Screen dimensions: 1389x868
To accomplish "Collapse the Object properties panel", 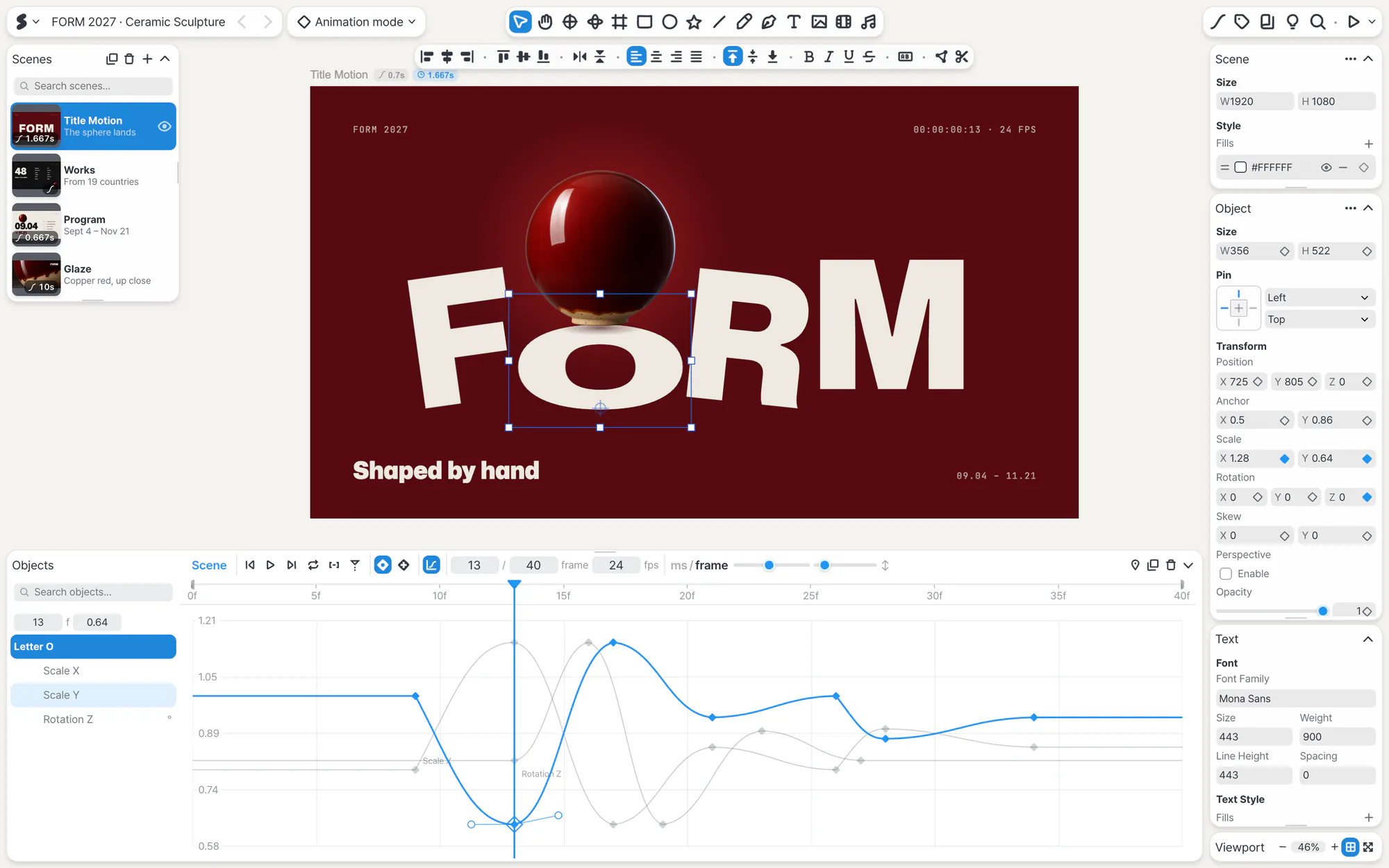I will (x=1368, y=208).
